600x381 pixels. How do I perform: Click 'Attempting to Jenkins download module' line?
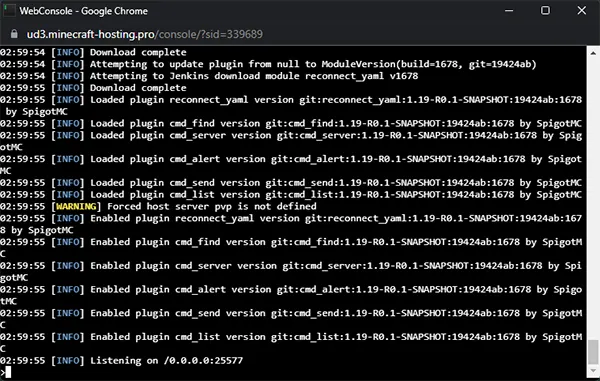209,76
